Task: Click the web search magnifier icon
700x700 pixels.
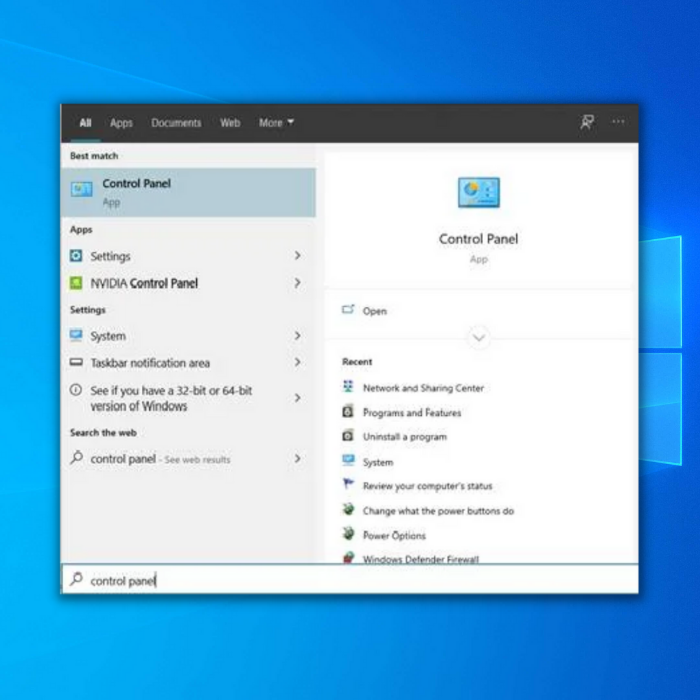Action: pyautogui.click(x=76, y=458)
